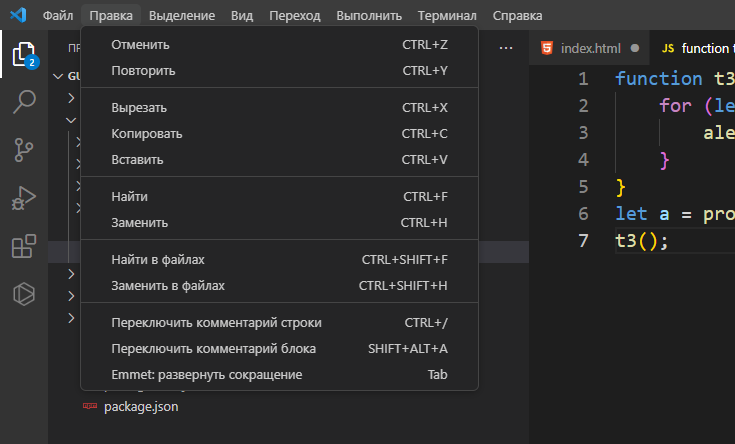This screenshot has height=444, width=735.
Task: Close the open Правка menu
Action: 111,15
